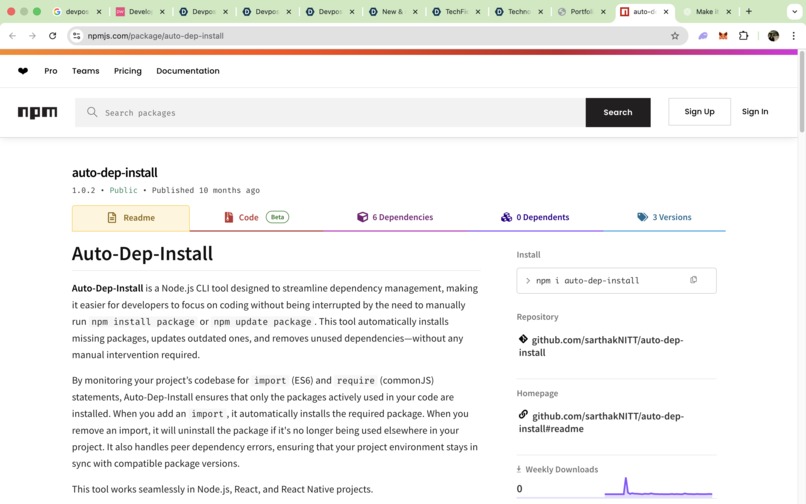Click the 'Published 10 months ago' text
The width and height of the screenshot is (806, 504).
tap(206, 190)
